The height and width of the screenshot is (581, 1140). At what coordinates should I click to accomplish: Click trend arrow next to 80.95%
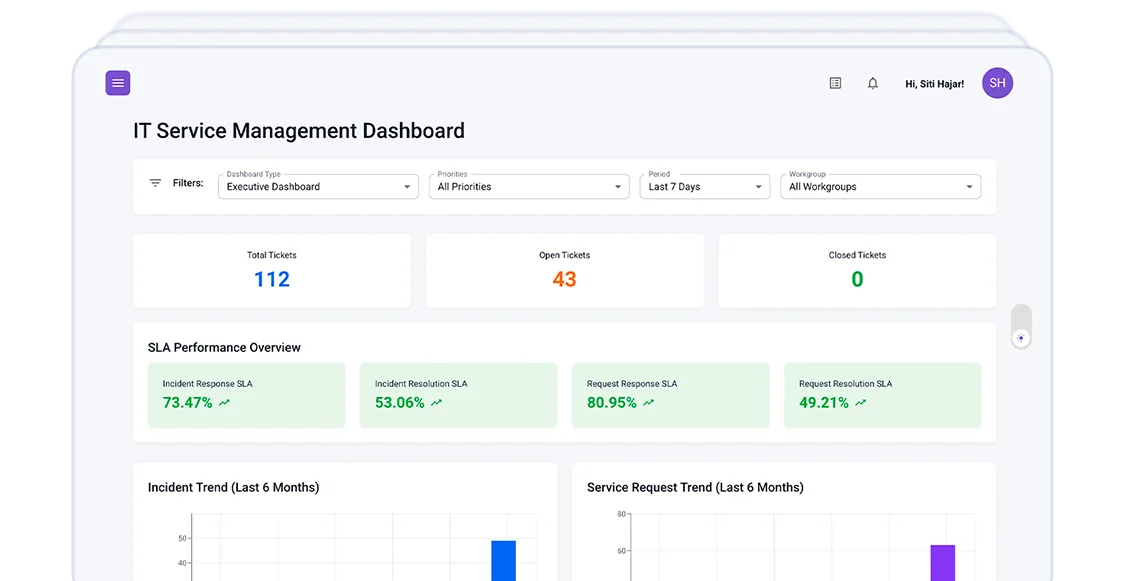coord(649,403)
